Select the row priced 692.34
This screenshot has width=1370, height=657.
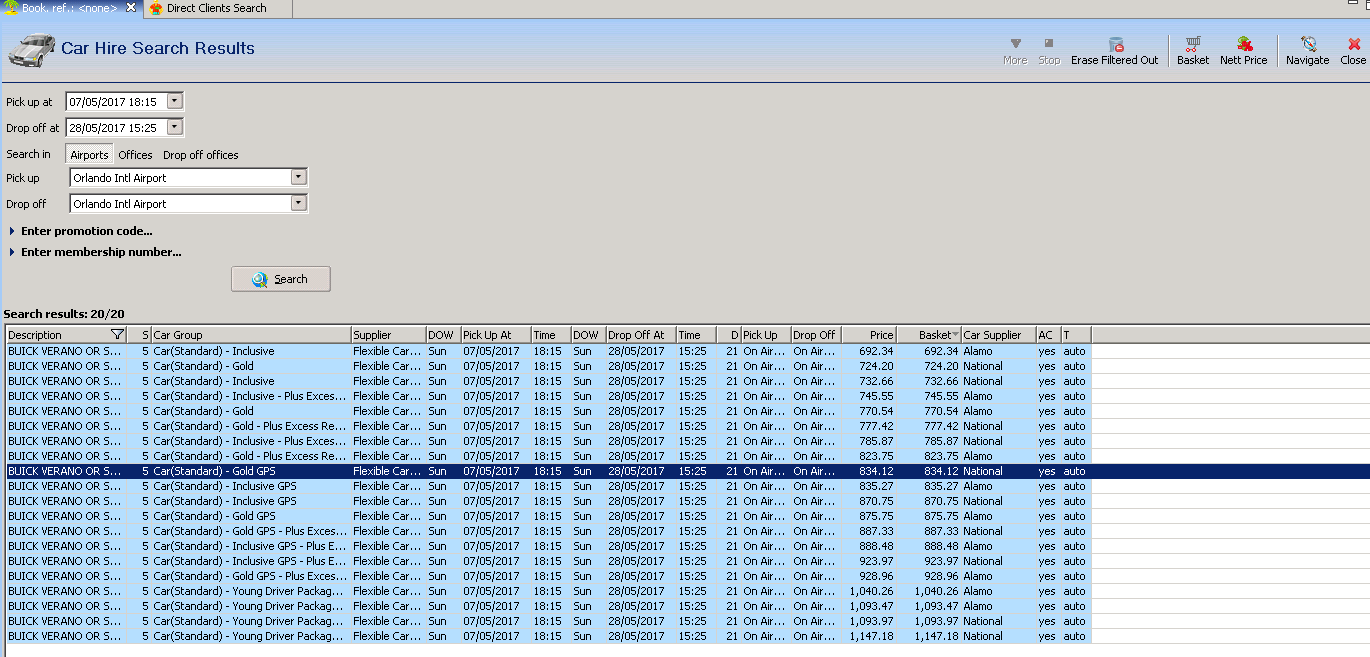coord(548,351)
